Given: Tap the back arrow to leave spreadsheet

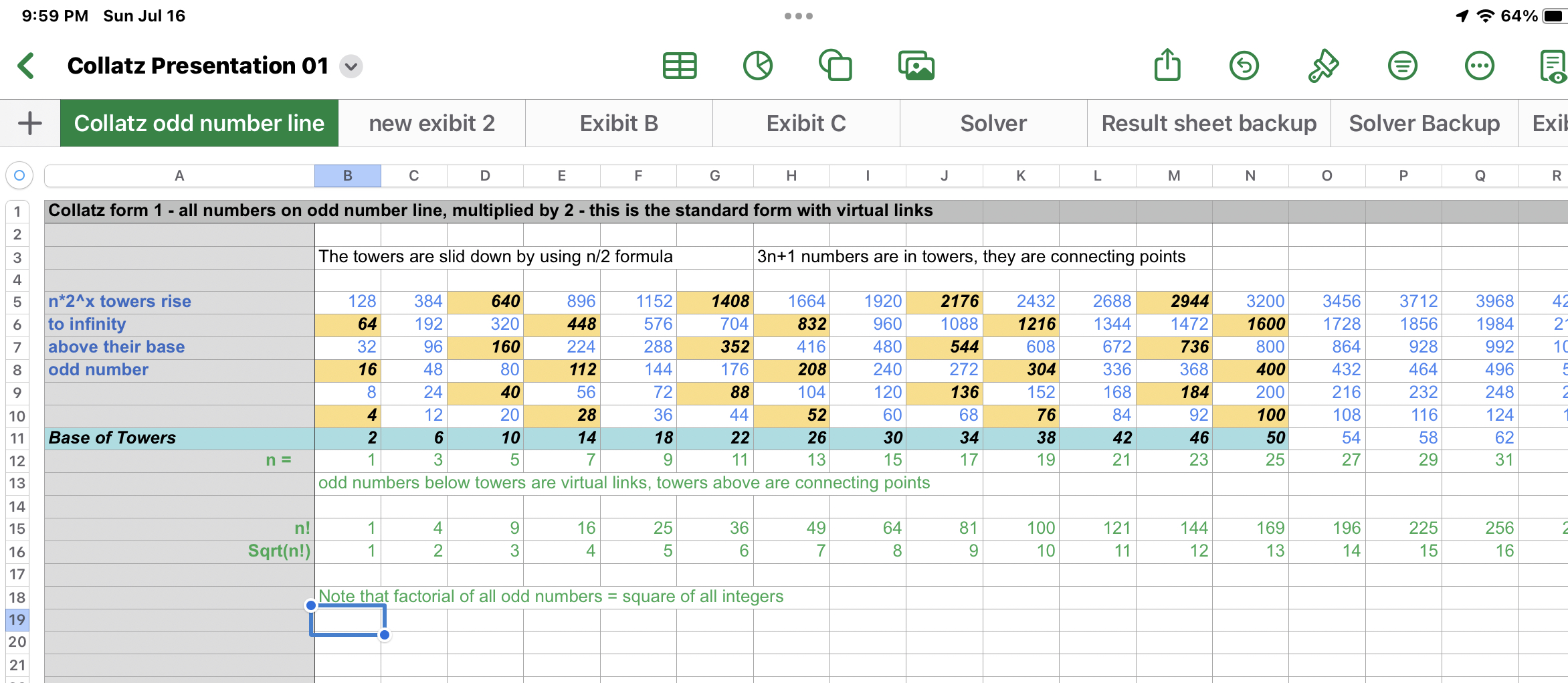Looking at the screenshot, I should tap(27, 66).
